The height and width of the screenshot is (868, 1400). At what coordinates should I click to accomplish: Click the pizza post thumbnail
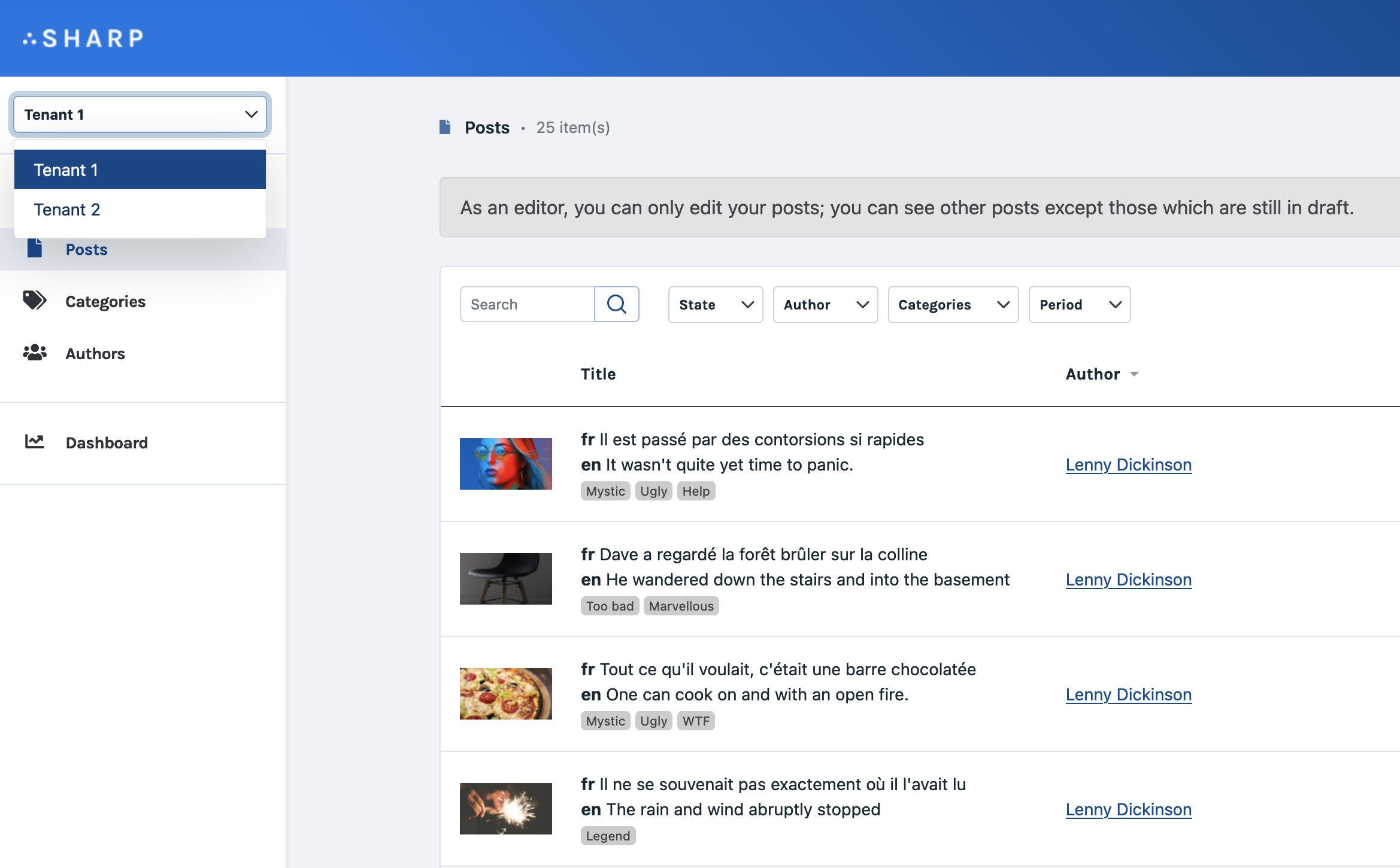(505, 693)
